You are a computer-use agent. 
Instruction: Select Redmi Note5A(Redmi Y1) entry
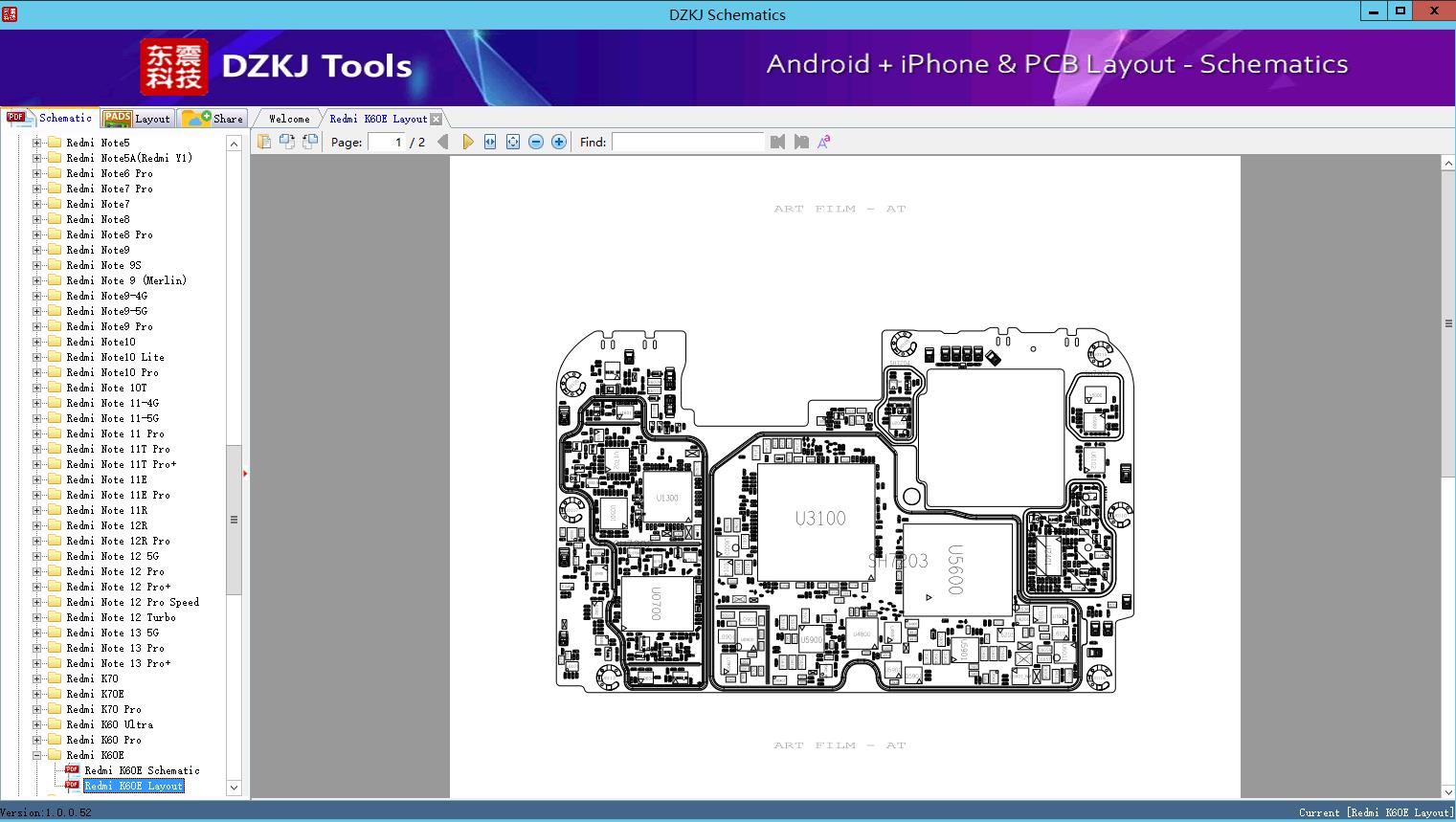click(x=129, y=158)
